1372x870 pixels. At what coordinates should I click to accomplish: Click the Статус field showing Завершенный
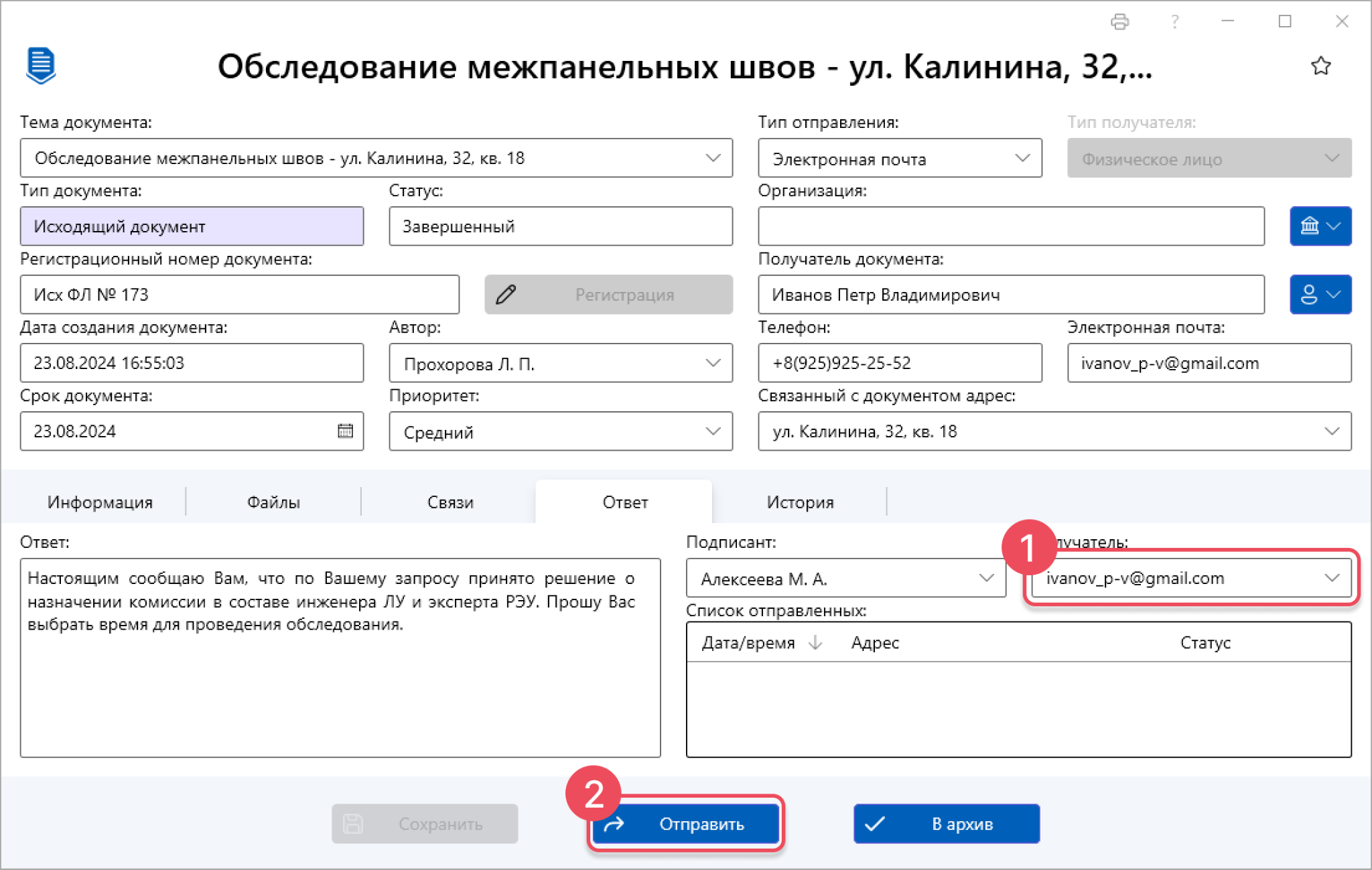click(561, 226)
